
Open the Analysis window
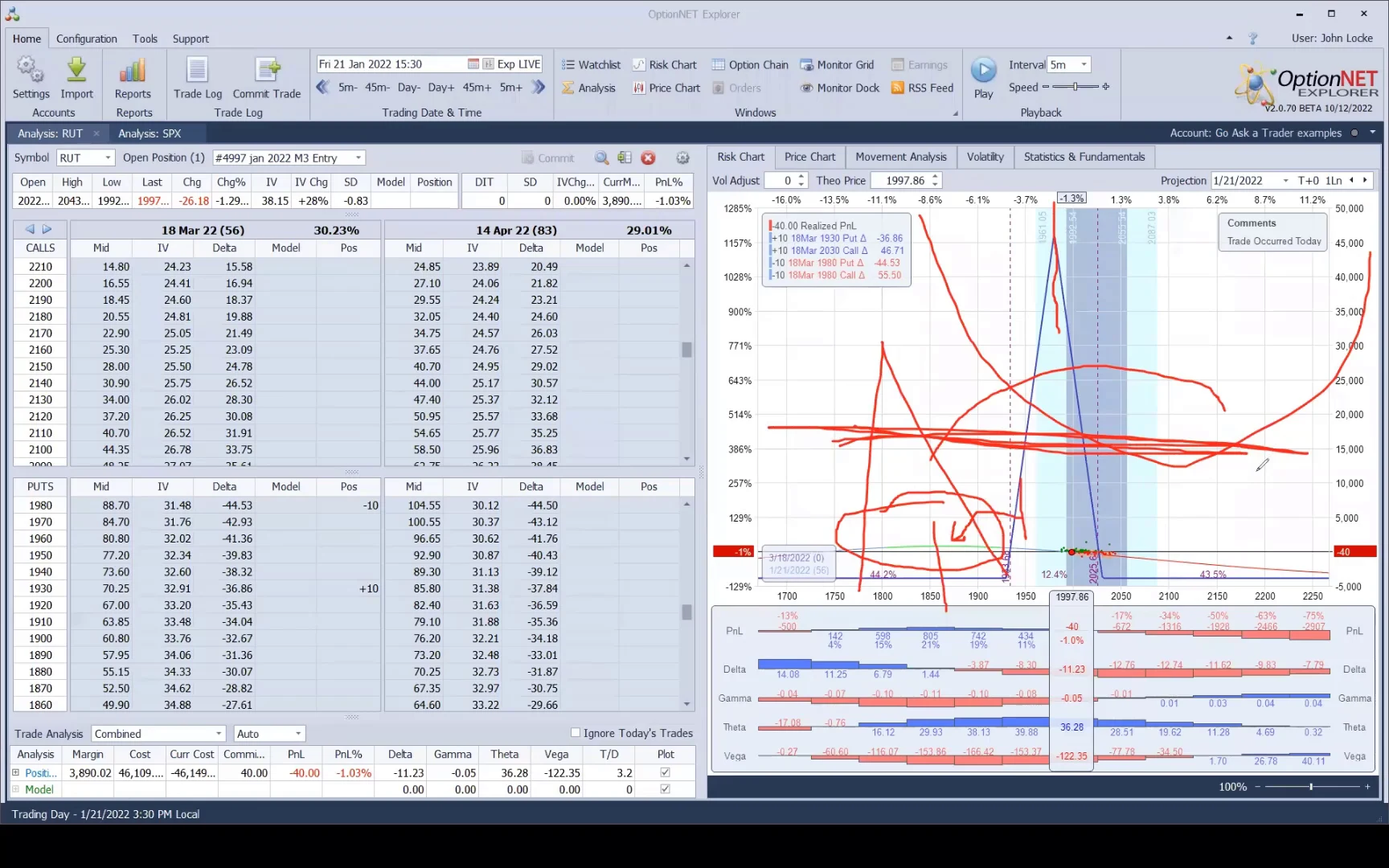click(x=588, y=88)
